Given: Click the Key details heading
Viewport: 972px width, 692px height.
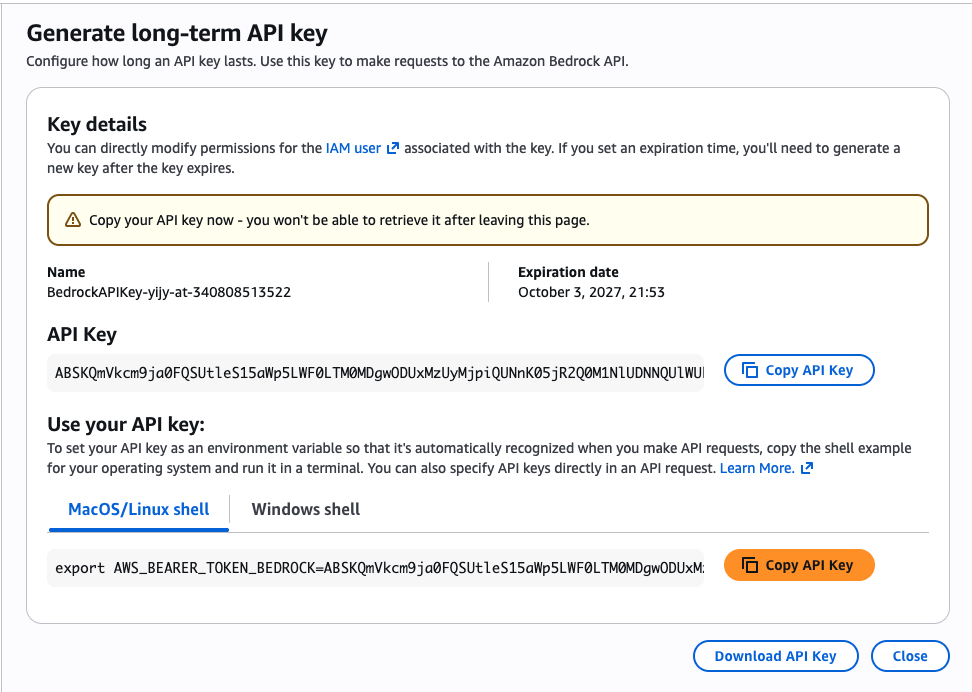Looking at the screenshot, I should tap(97, 124).
